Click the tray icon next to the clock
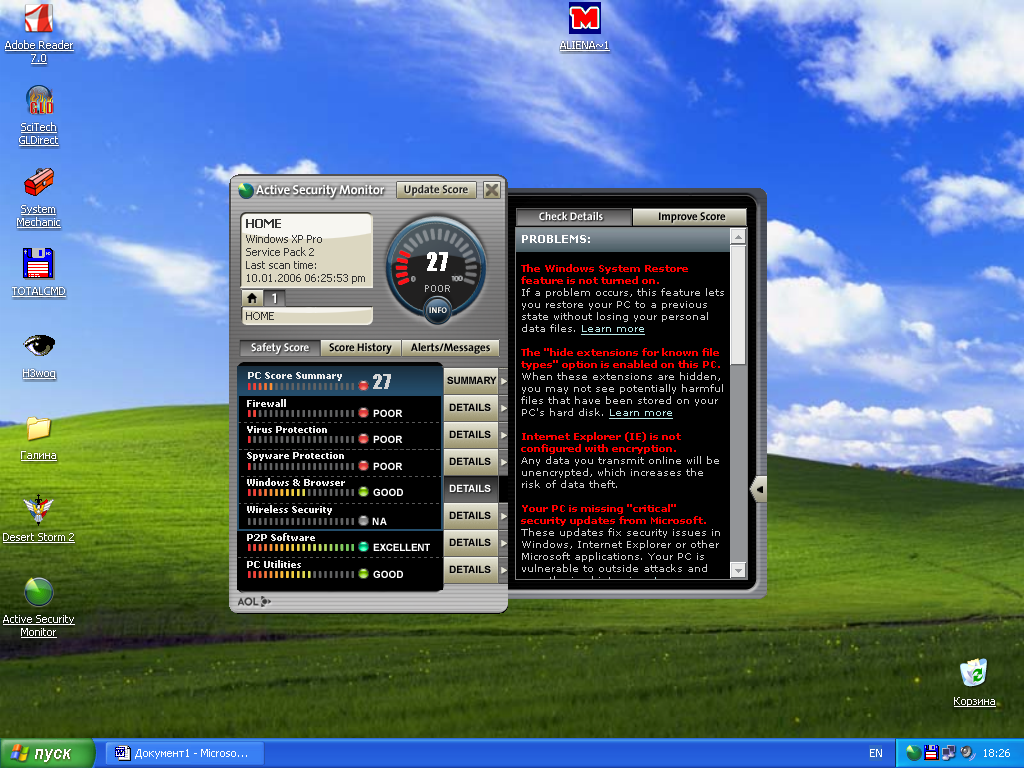The width and height of the screenshot is (1024, 768). pos(967,753)
